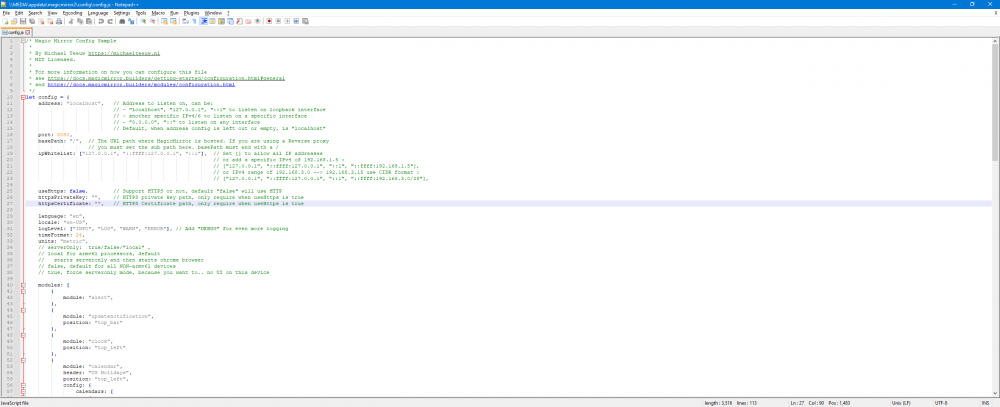
Task: Collapse the calendar module block at line 52
Action: pyautogui.click(x=24, y=360)
